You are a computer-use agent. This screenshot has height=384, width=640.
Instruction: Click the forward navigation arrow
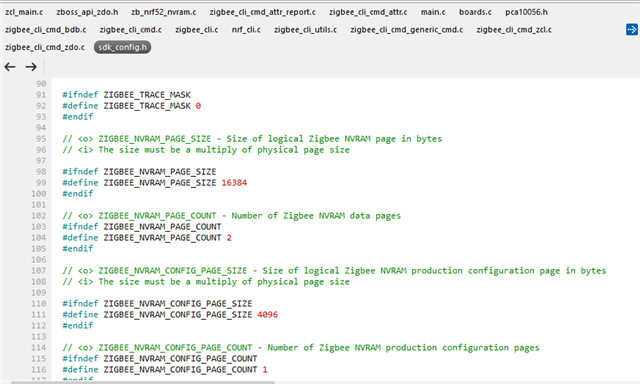(x=31, y=67)
